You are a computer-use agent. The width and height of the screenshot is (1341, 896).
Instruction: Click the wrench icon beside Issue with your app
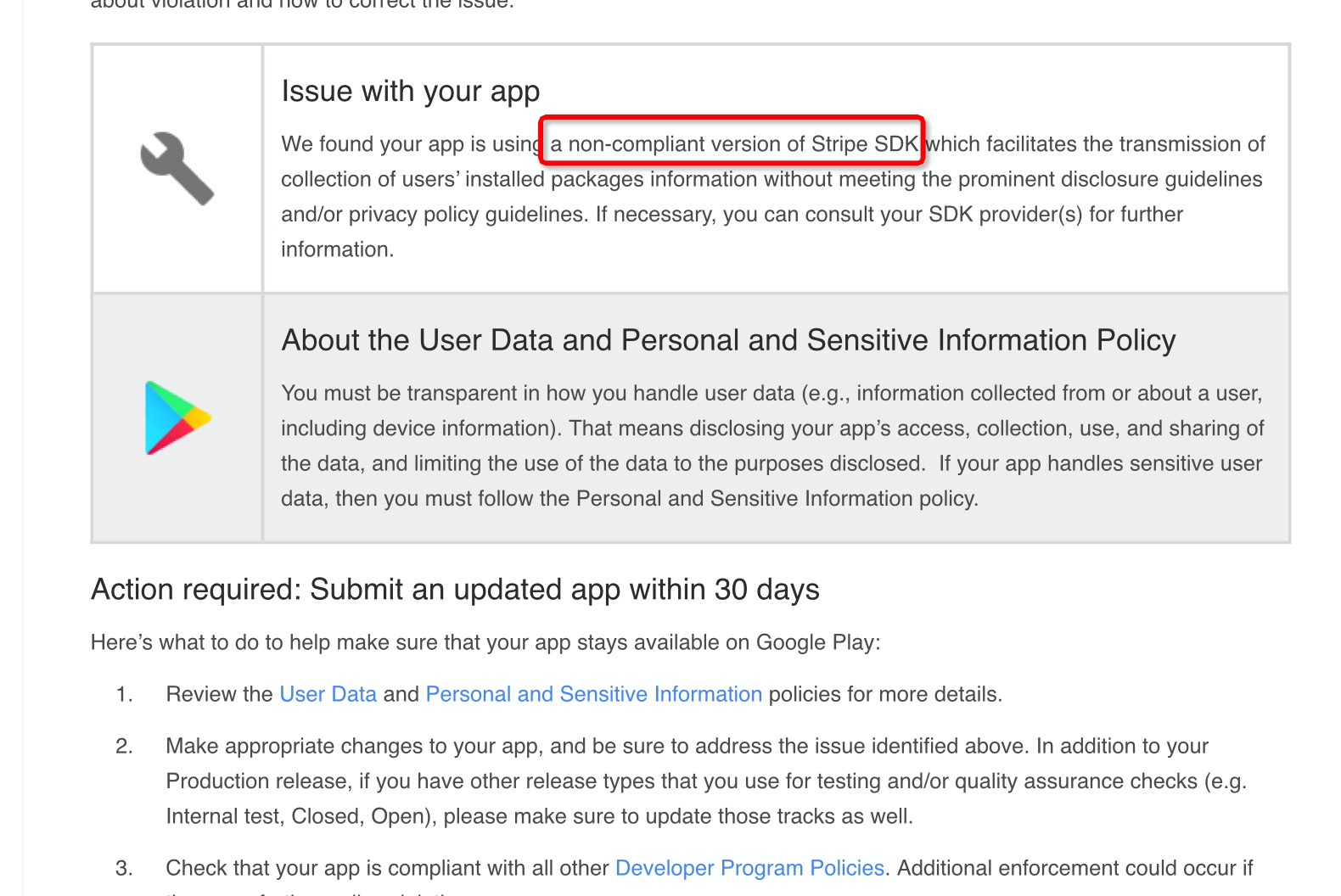pyautogui.click(x=177, y=168)
